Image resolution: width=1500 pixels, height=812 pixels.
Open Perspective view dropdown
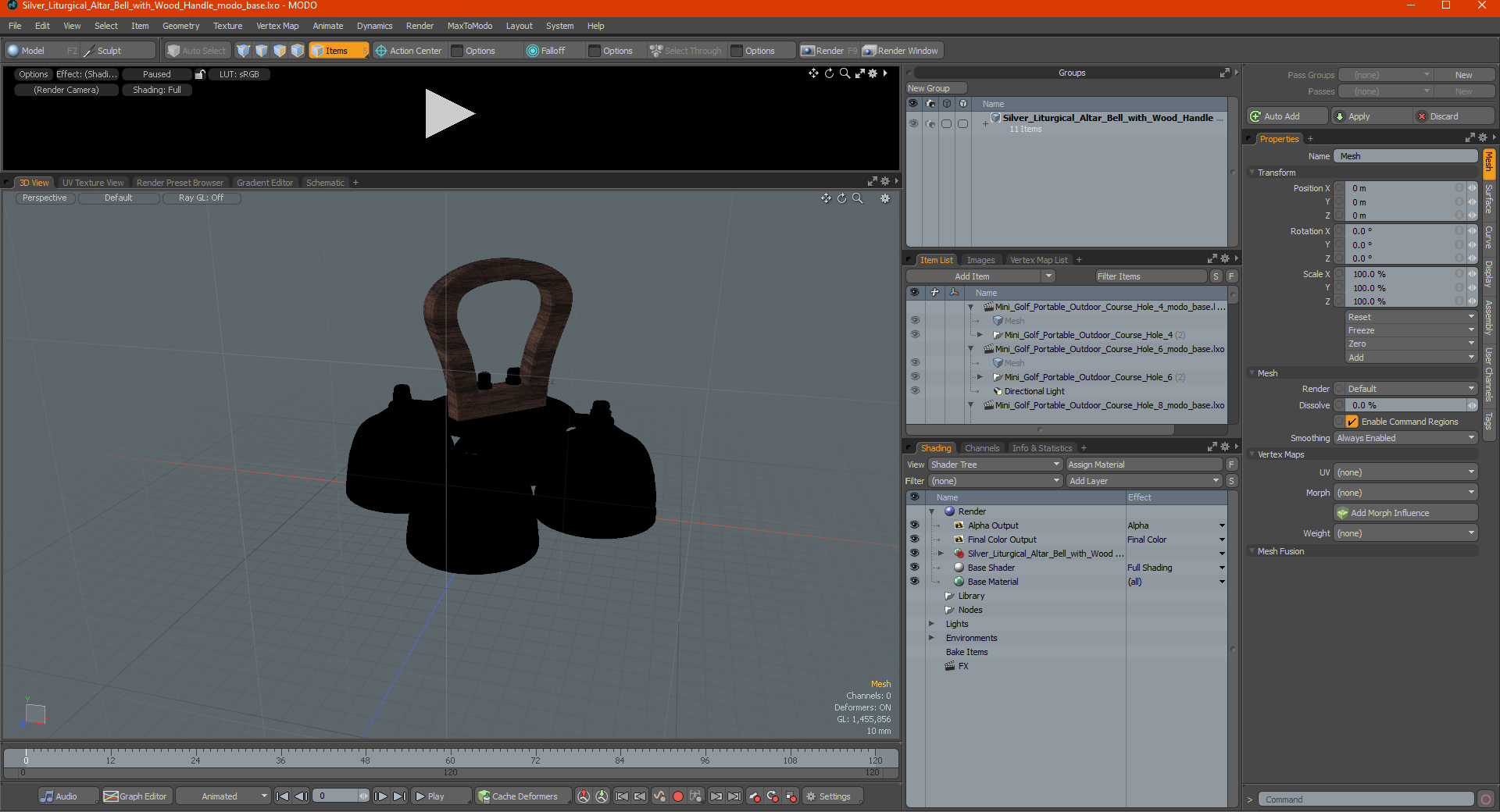pos(45,198)
